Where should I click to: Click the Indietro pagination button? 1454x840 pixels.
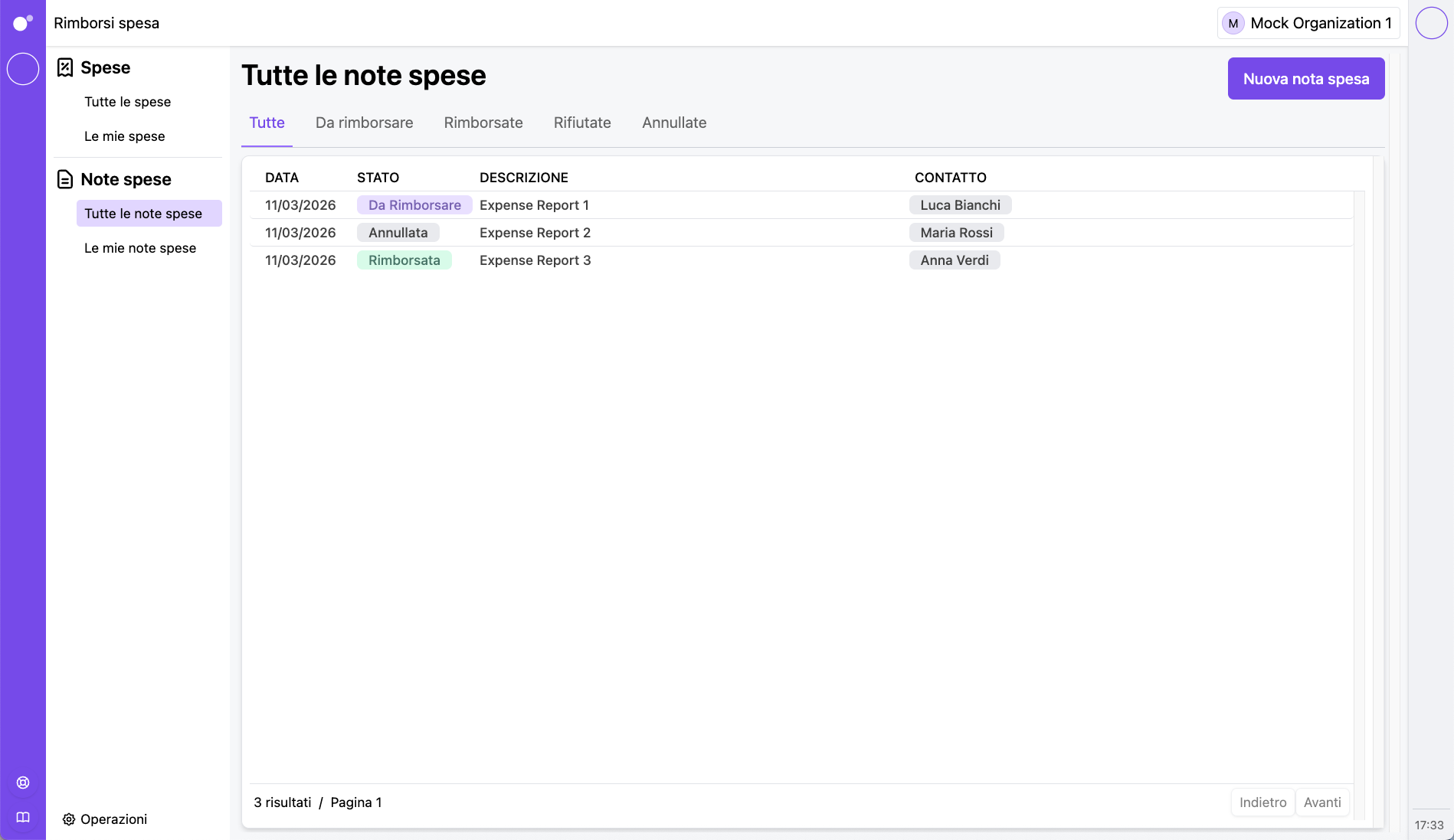(x=1262, y=802)
